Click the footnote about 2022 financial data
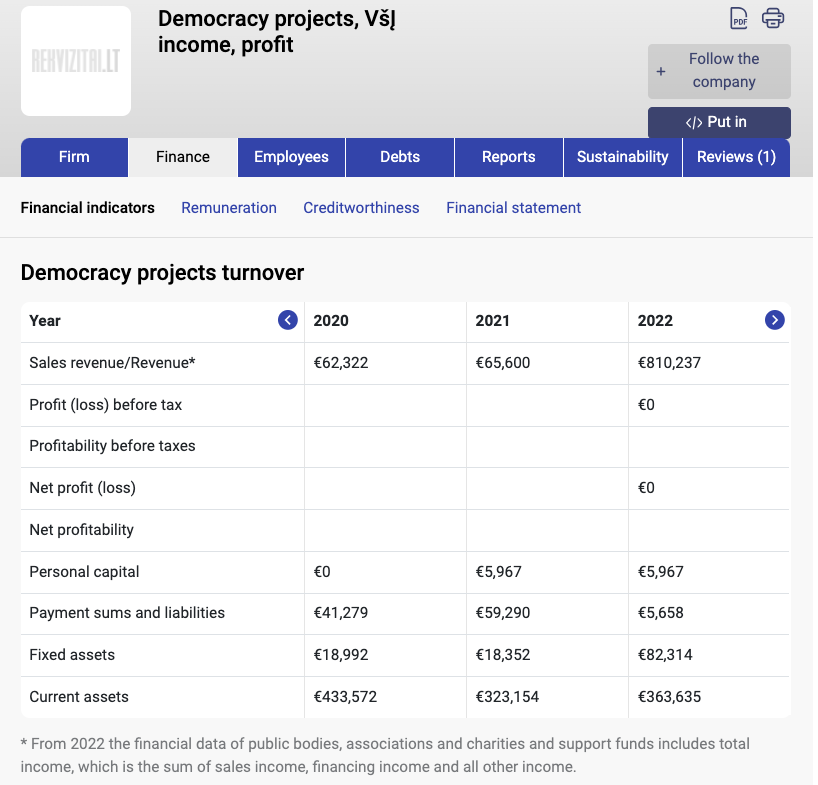The height and width of the screenshot is (785, 818). pos(385,755)
